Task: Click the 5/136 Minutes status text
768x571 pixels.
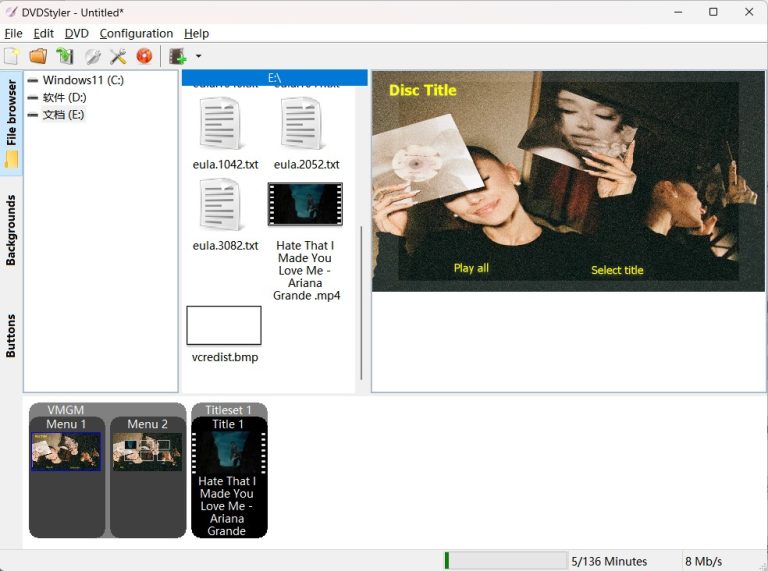Action: (x=609, y=561)
